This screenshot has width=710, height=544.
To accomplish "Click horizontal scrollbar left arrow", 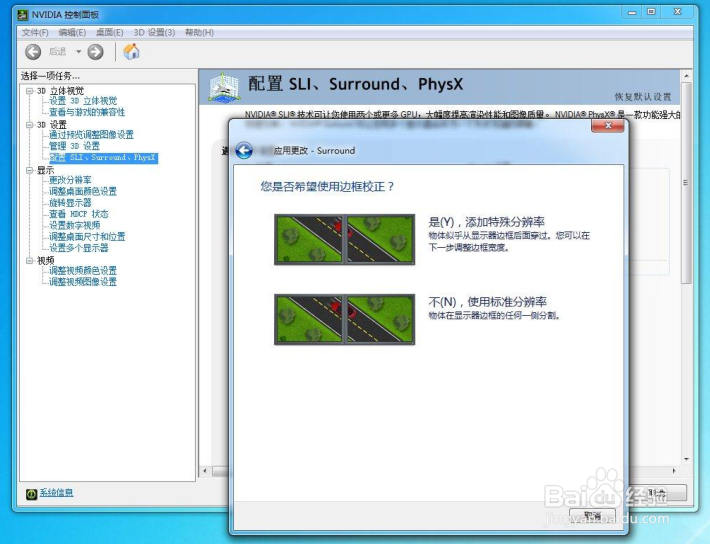I will tap(205, 471).
